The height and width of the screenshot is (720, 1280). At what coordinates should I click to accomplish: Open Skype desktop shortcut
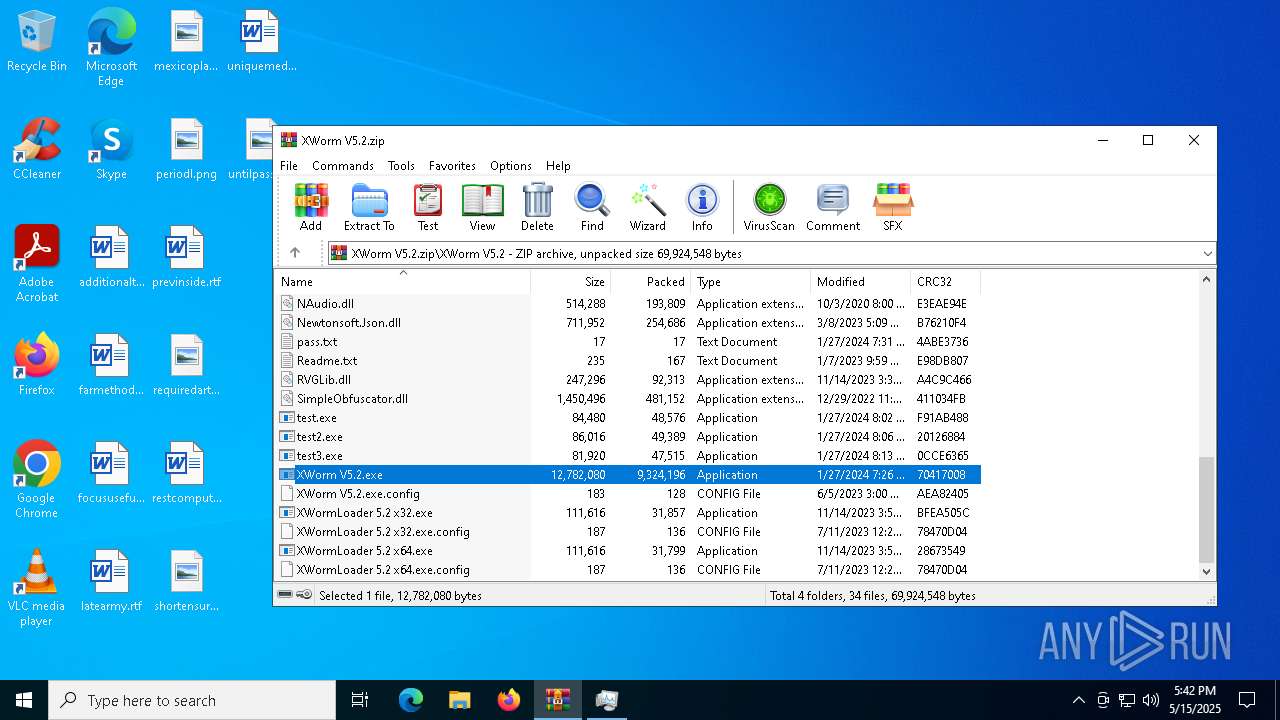point(111,150)
